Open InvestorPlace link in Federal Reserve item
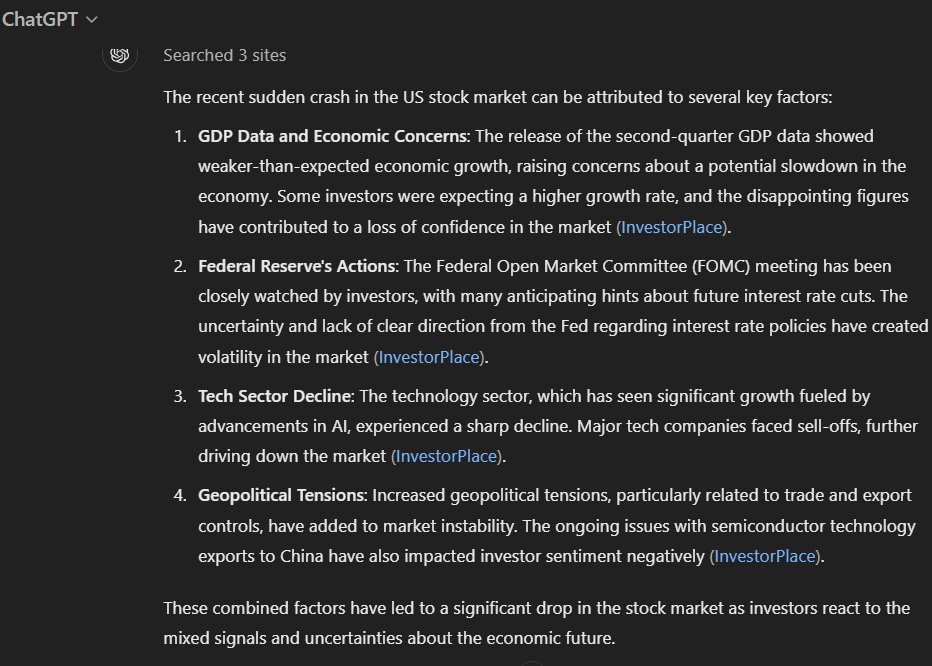This screenshot has height=666, width=932. coord(429,357)
